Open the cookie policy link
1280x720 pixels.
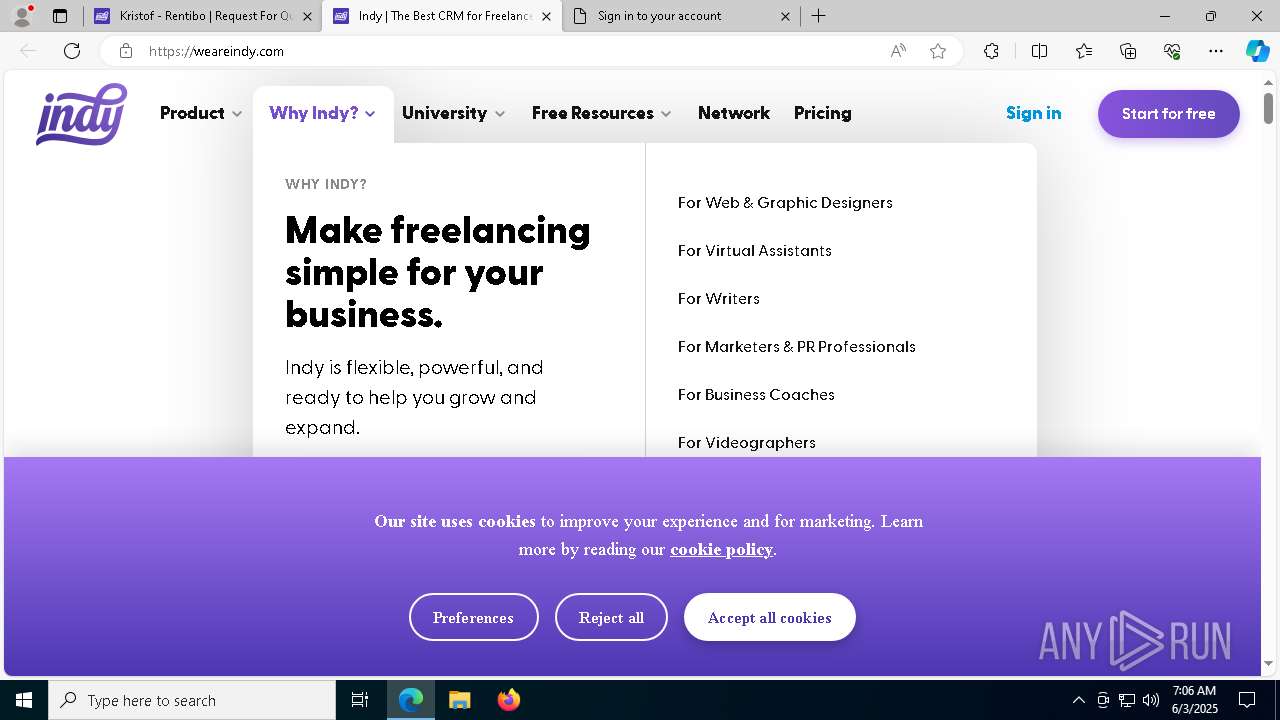[721, 549]
